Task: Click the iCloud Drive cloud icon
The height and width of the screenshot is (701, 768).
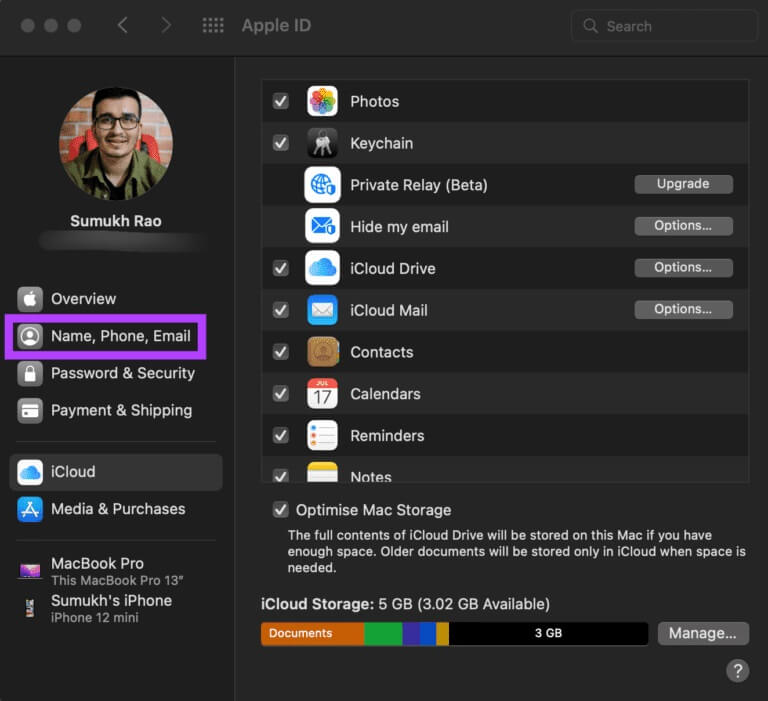Action: (322, 268)
